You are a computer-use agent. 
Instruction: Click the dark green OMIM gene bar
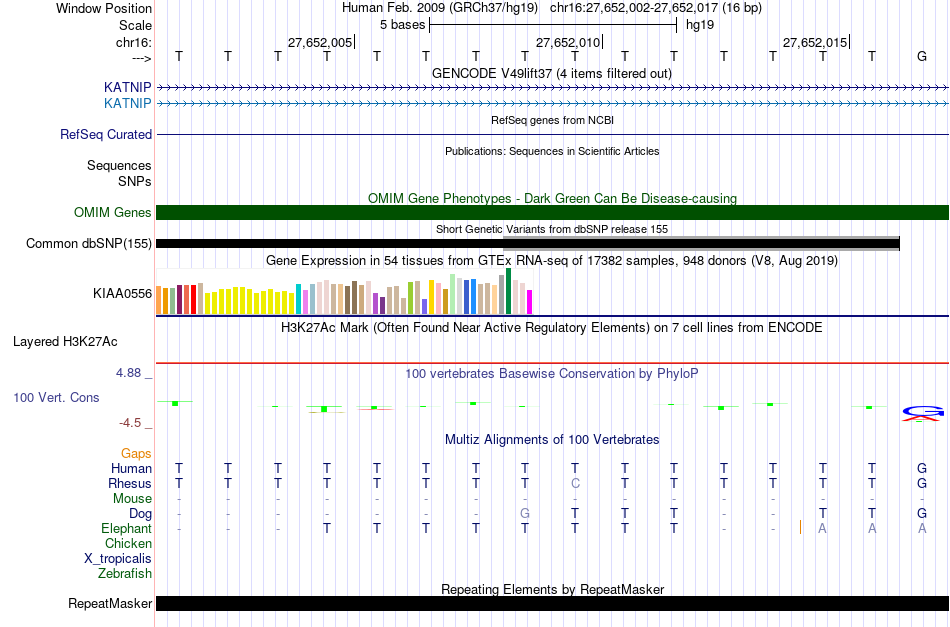tap(552, 213)
